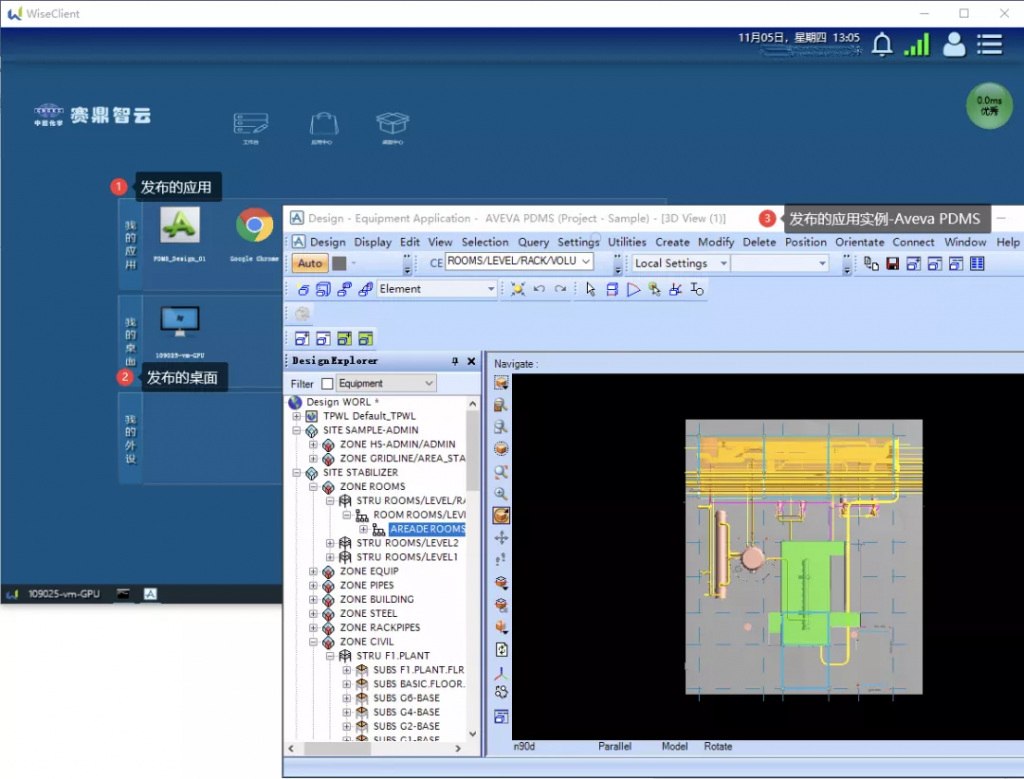Image resolution: width=1024 pixels, height=779 pixels.
Task: Open the WiseClient user account icon
Action: tap(953, 44)
